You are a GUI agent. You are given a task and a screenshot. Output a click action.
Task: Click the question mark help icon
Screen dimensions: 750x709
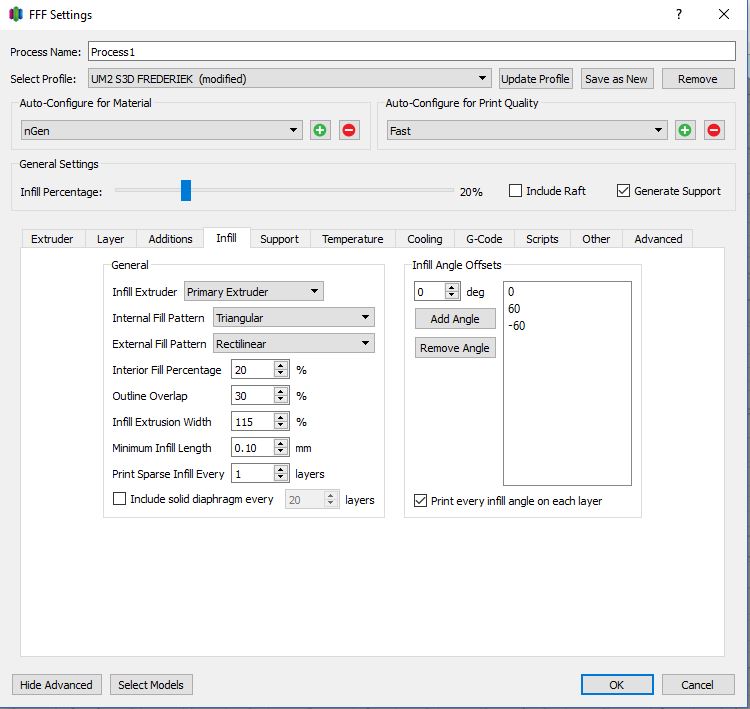pyautogui.click(x=679, y=15)
